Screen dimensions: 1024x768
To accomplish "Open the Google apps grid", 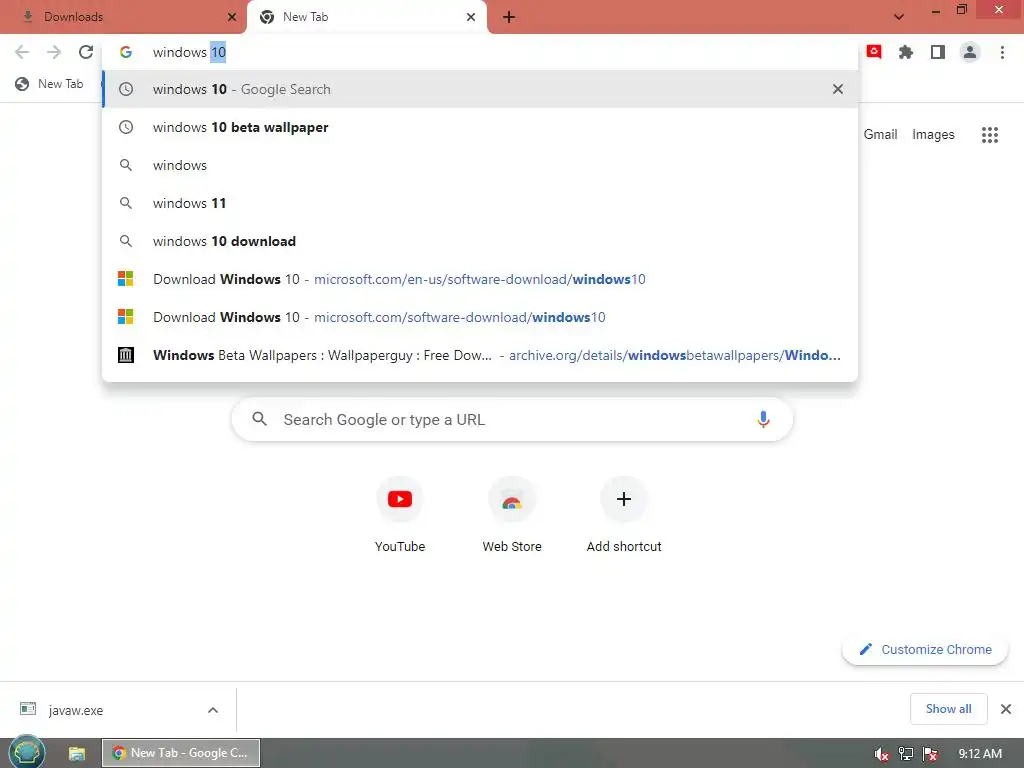I will 990,135.
